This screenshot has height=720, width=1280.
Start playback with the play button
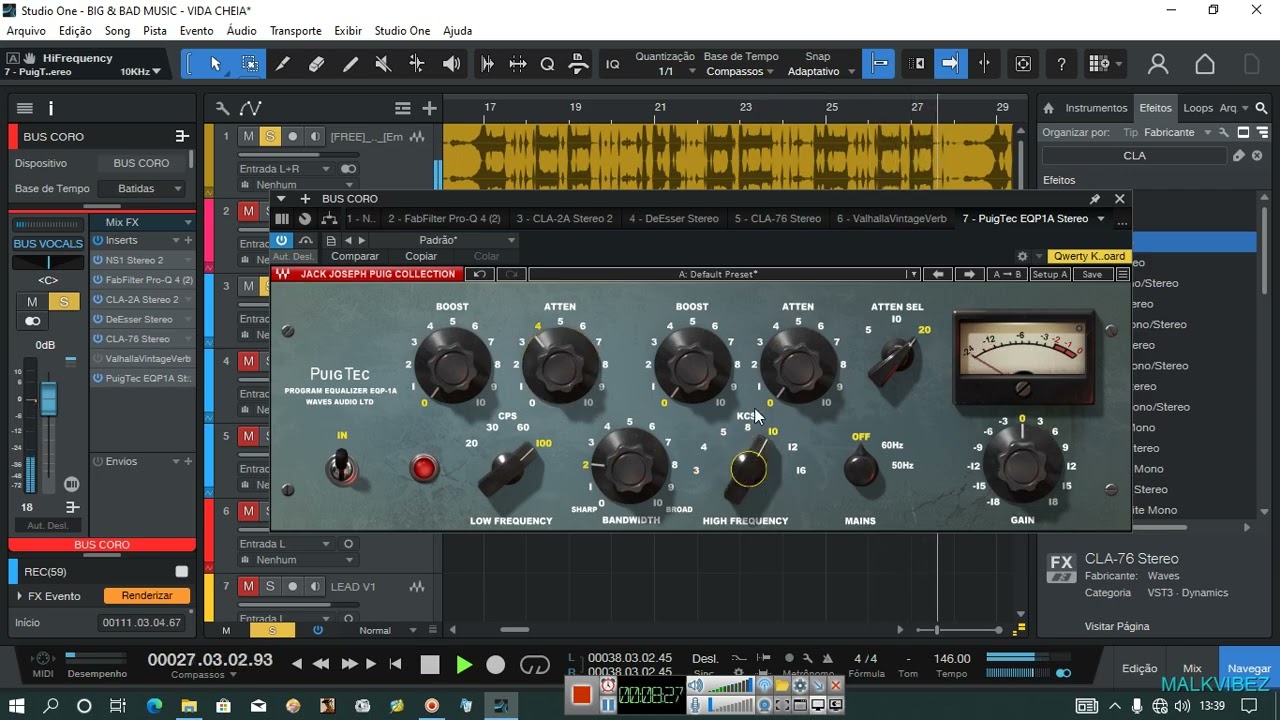tap(463, 664)
